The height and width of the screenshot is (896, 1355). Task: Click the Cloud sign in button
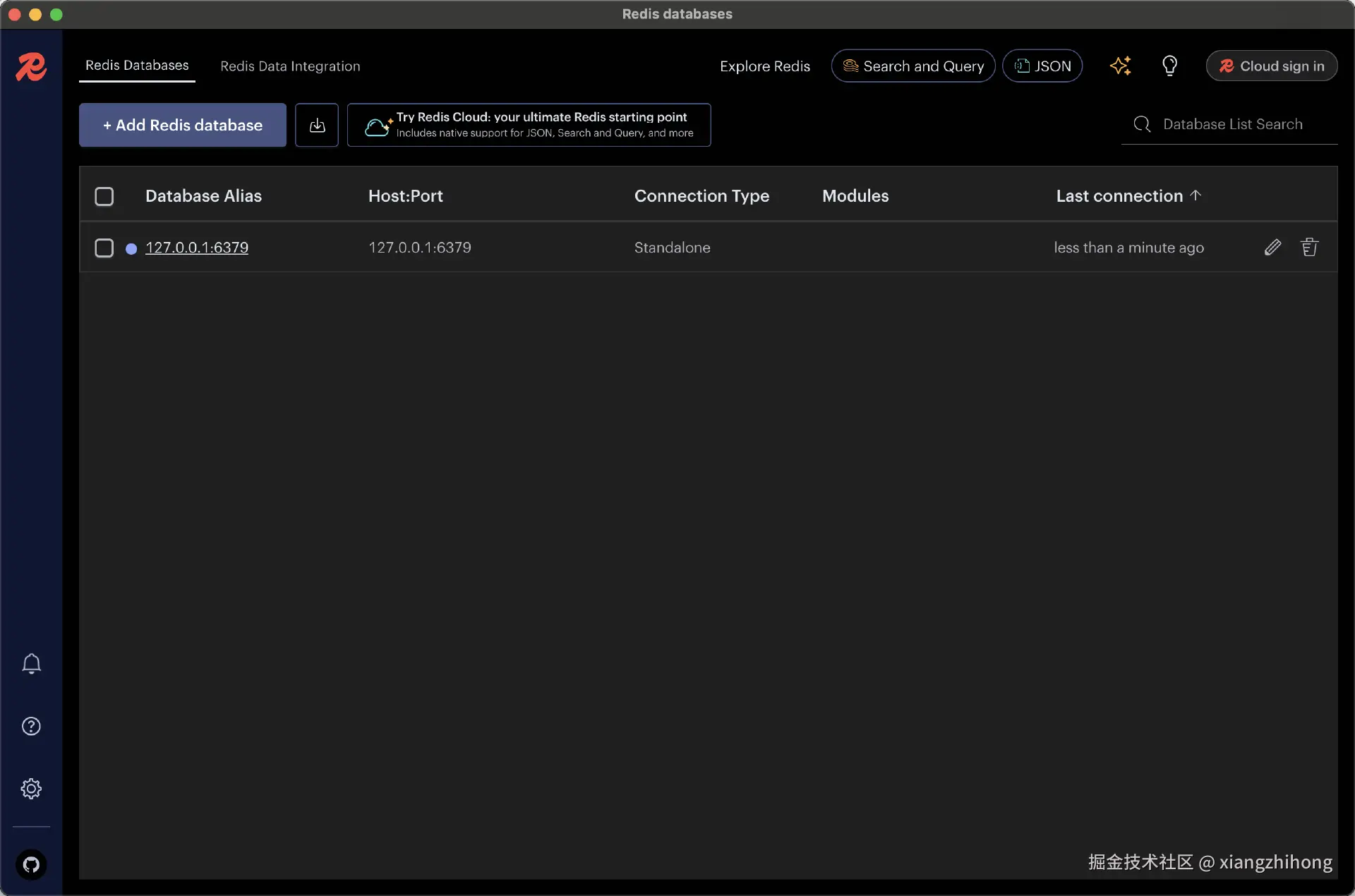pos(1272,66)
